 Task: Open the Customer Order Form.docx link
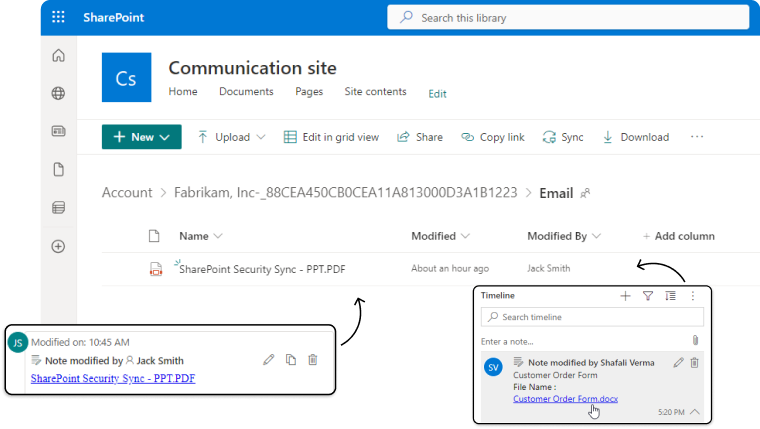pos(565,399)
